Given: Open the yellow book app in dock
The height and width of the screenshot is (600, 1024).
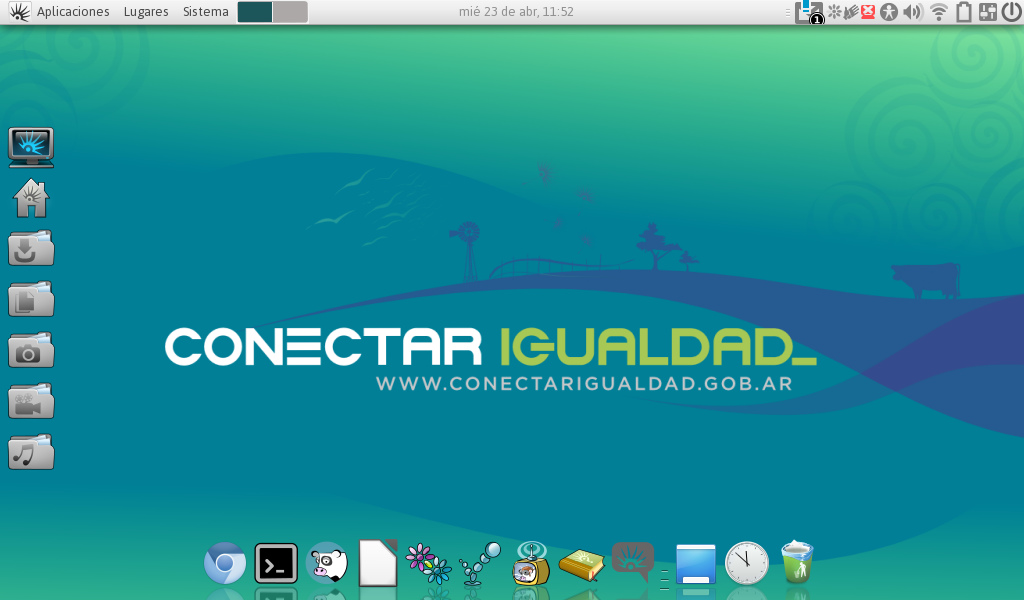Looking at the screenshot, I should [582, 565].
